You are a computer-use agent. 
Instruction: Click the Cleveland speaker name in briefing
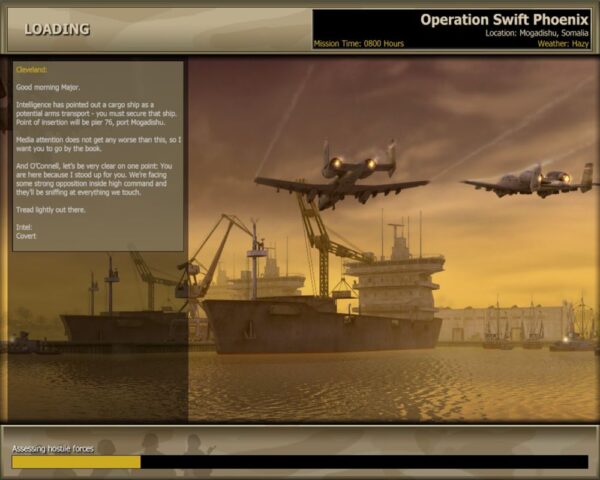tap(32, 70)
